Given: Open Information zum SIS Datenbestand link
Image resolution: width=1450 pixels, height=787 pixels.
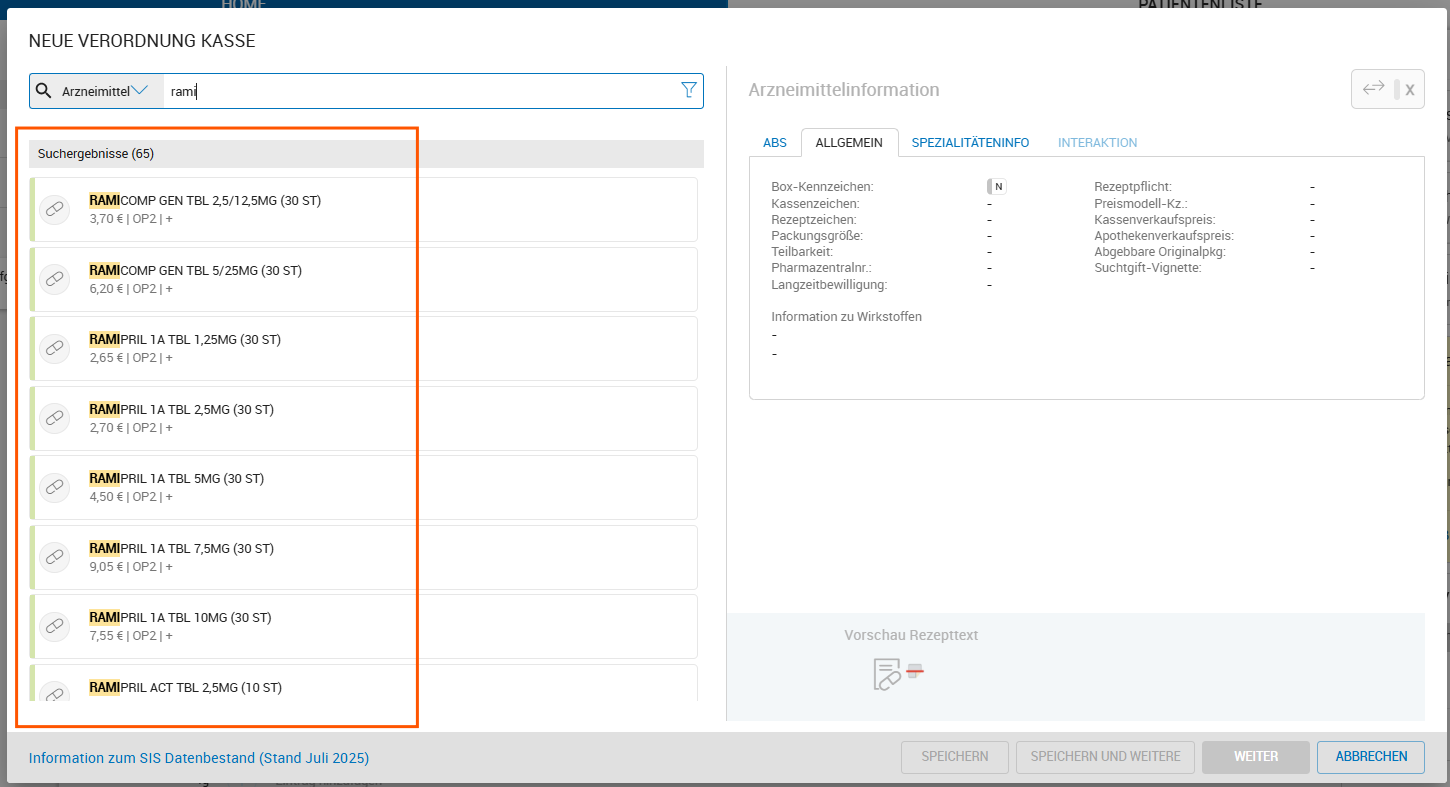Looking at the screenshot, I should coord(198,758).
